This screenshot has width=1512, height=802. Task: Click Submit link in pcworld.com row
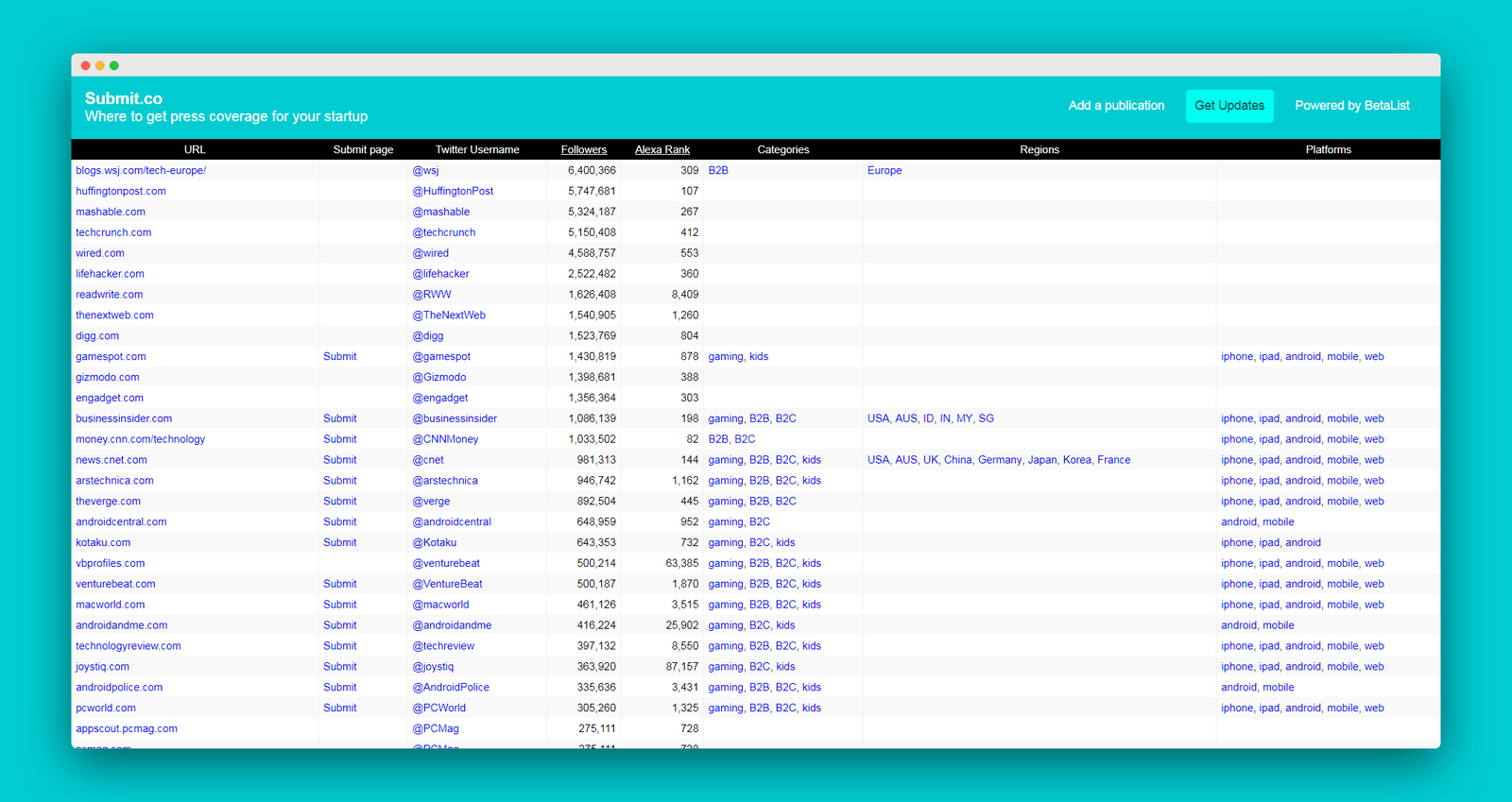click(x=340, y=708)
